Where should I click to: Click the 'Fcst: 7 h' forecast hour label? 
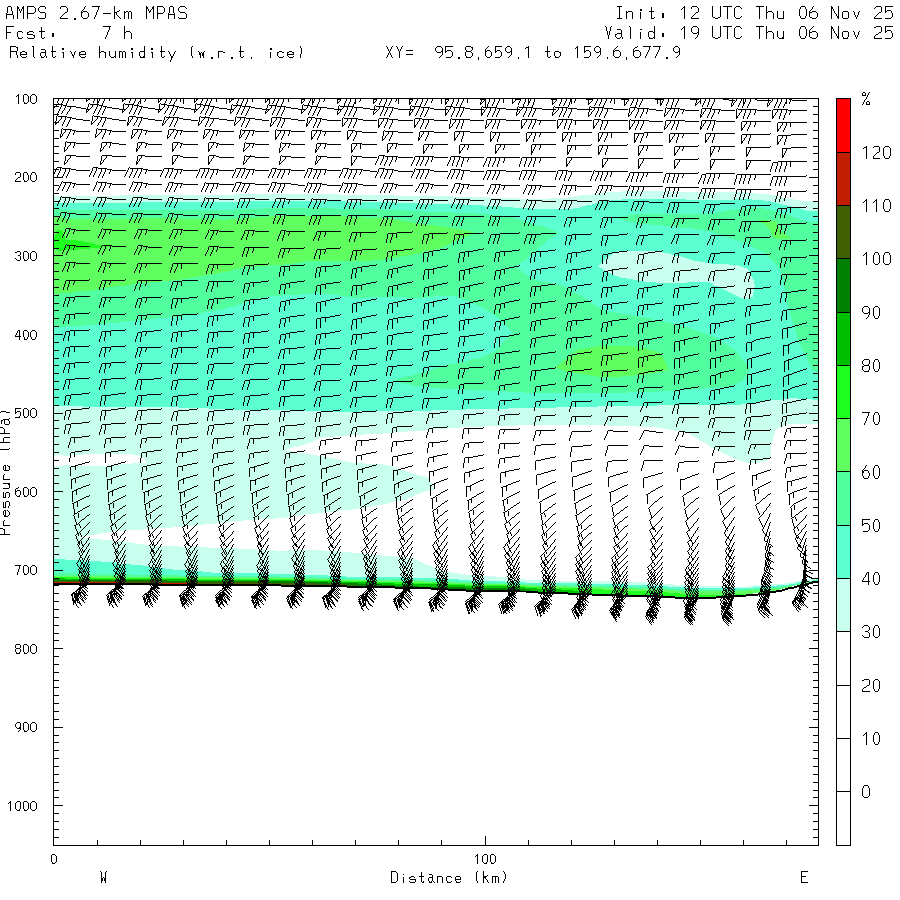click(x=68, y=33)
